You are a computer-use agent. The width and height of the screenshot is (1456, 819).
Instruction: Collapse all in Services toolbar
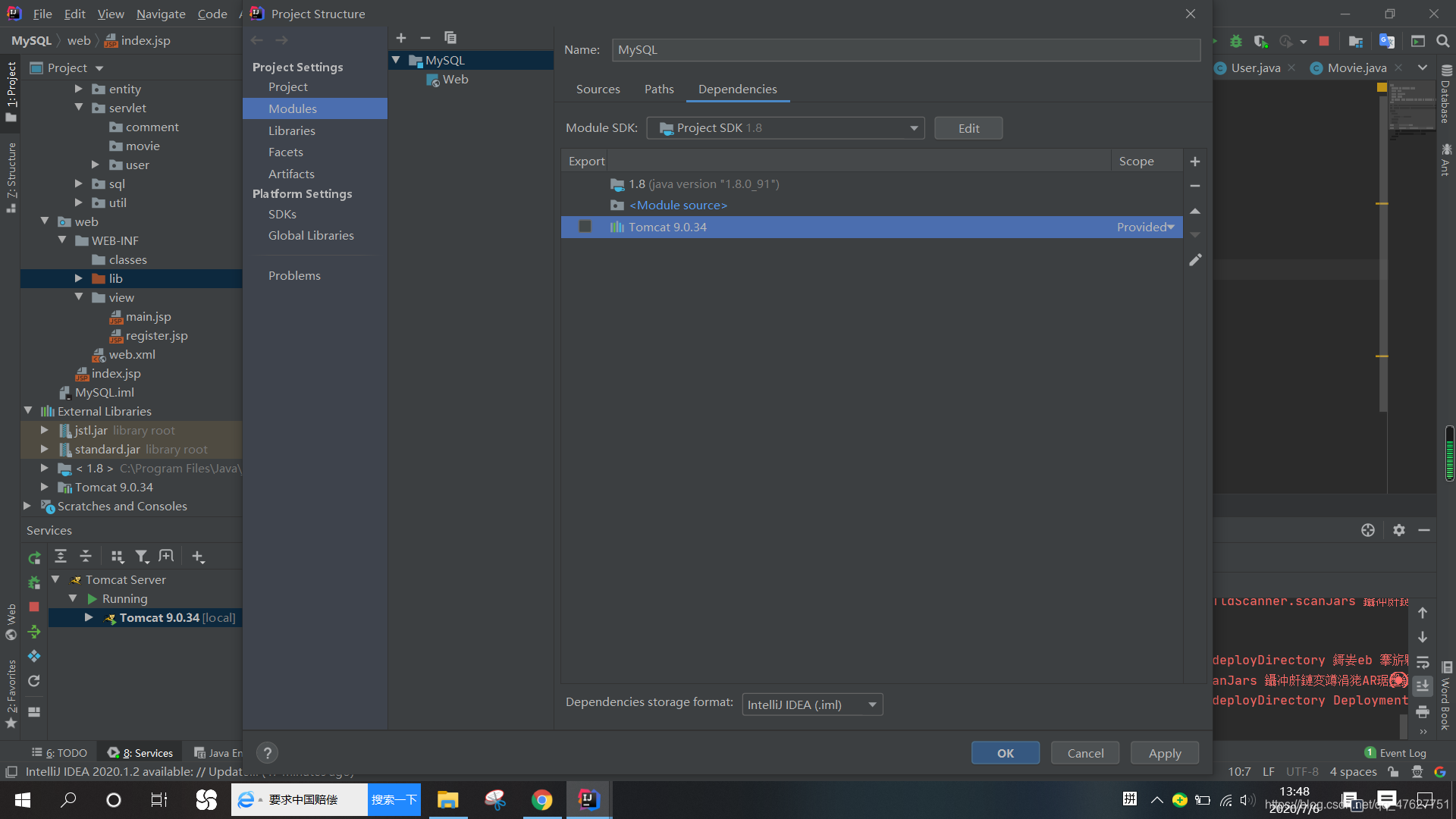(86, 557)
